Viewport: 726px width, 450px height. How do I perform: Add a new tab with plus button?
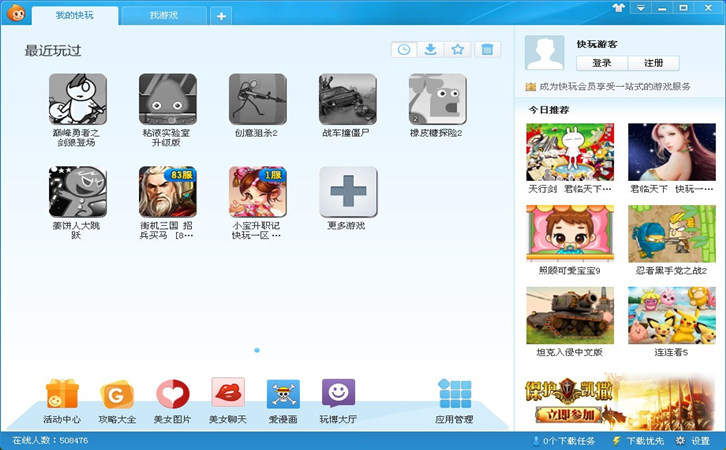(221, 16)
